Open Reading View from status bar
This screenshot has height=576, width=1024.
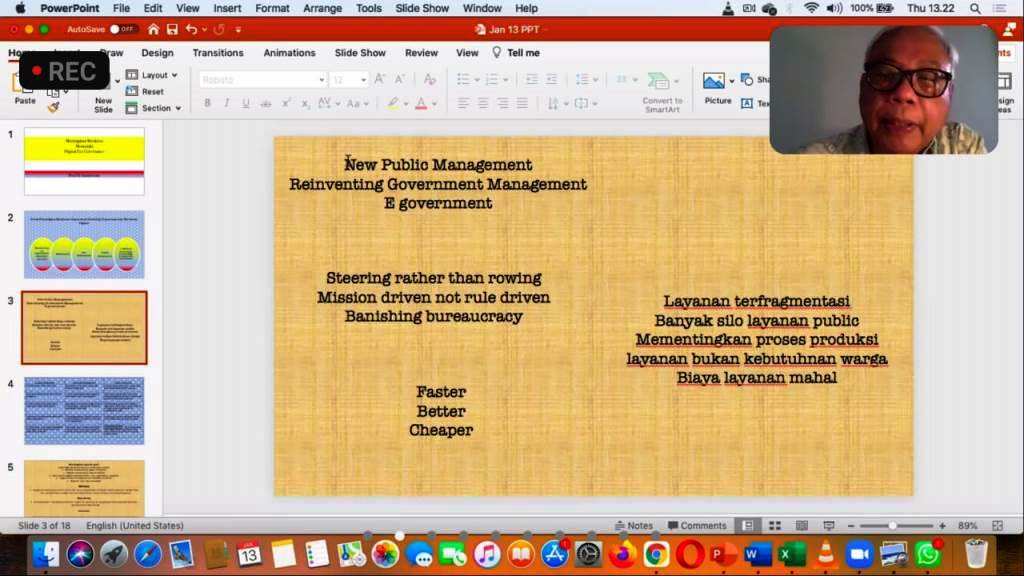click(801, 526)
